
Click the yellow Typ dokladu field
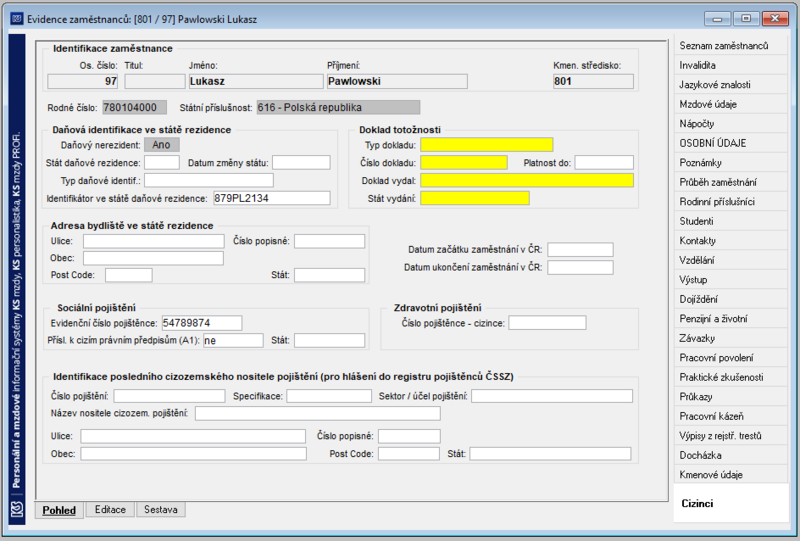(x=487, y=145)
